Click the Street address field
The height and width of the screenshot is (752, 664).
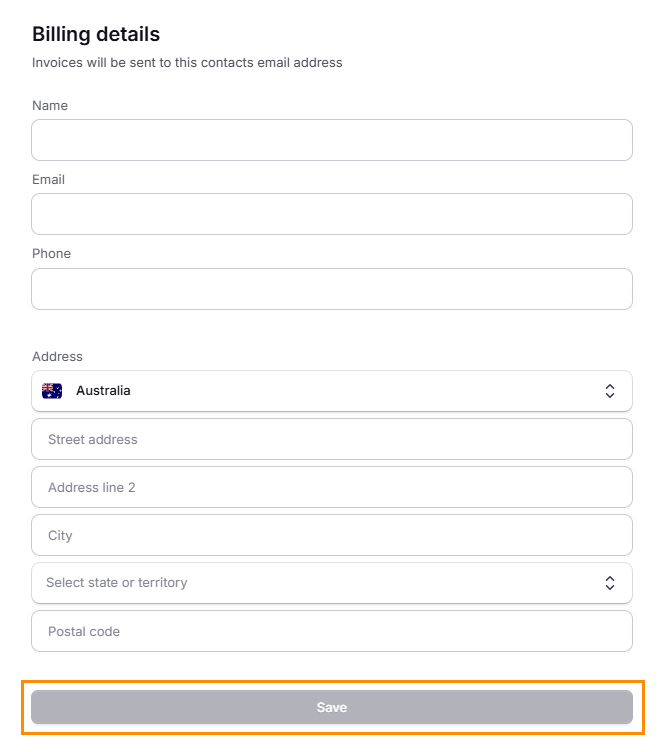[332, 439]
